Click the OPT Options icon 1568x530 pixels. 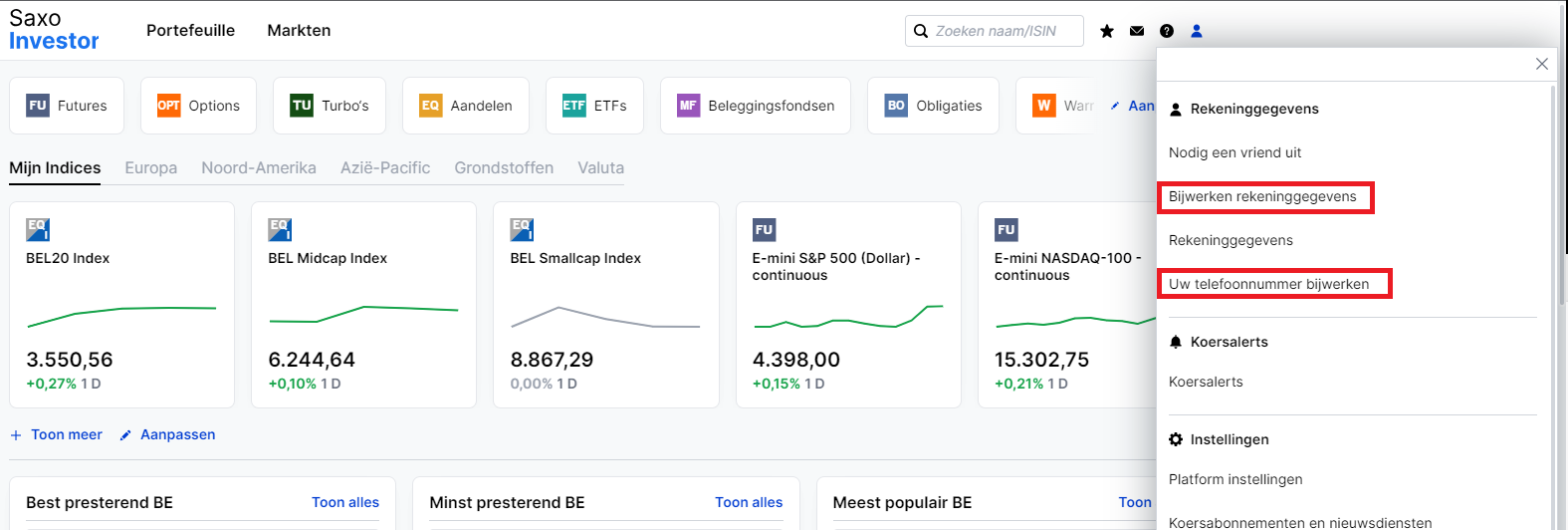[x=169, y=106]
